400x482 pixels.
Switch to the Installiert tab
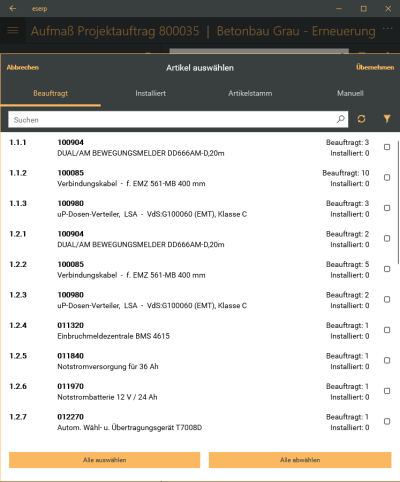[150, 93]
